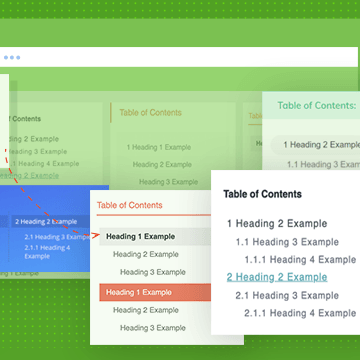Choose "Heading 3 Example" under gray Heading 1 row
This screenshot has width=360, height=360.
click(x=153, y=272)
